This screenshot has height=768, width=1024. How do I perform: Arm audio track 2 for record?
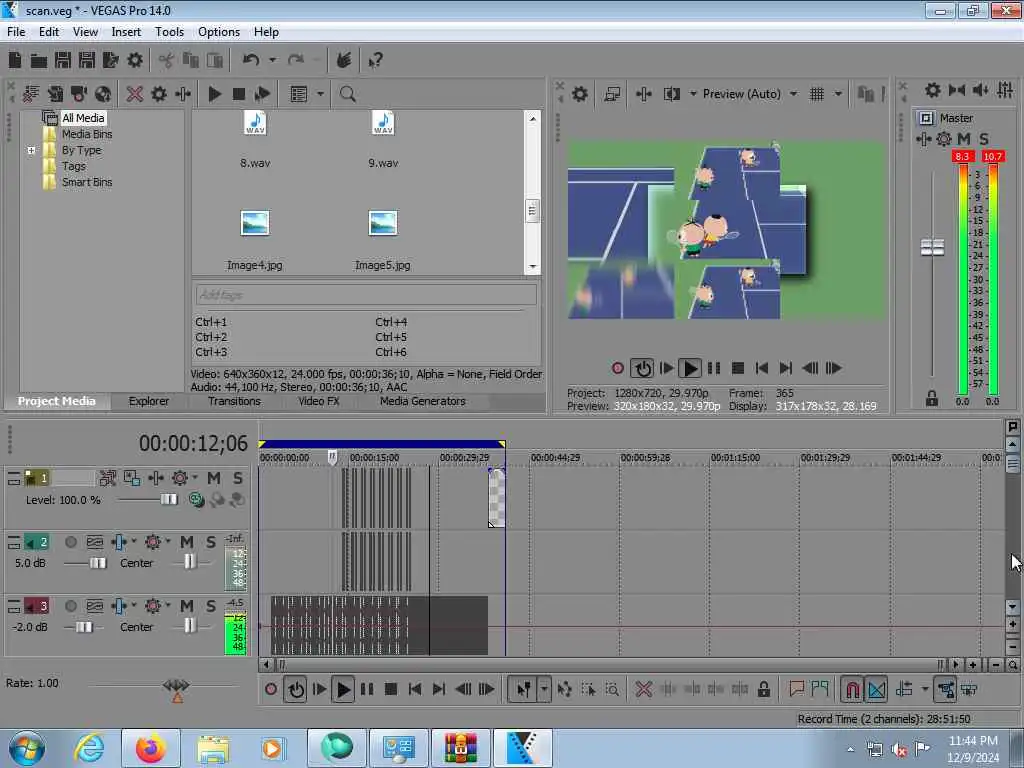point(71,542)
